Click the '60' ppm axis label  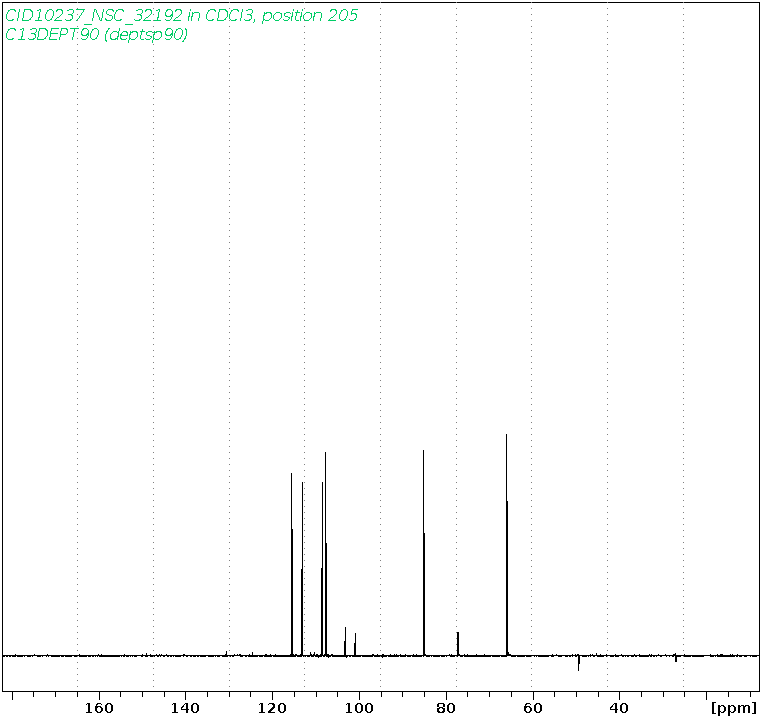pos(533,708)
